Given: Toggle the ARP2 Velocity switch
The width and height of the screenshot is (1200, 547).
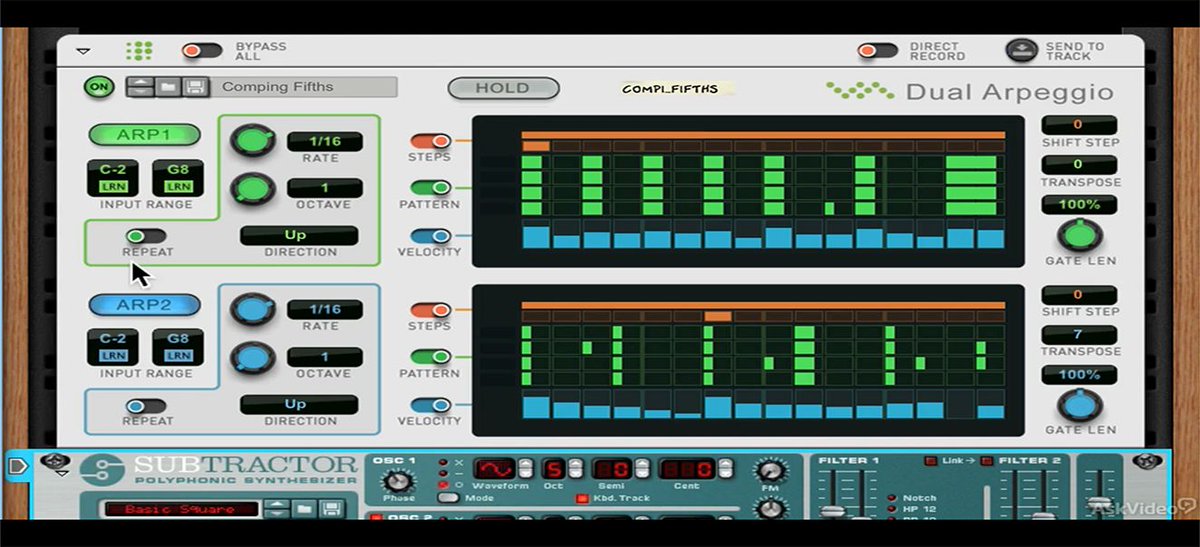Looking at the screenshot, I should coord(430,405).
